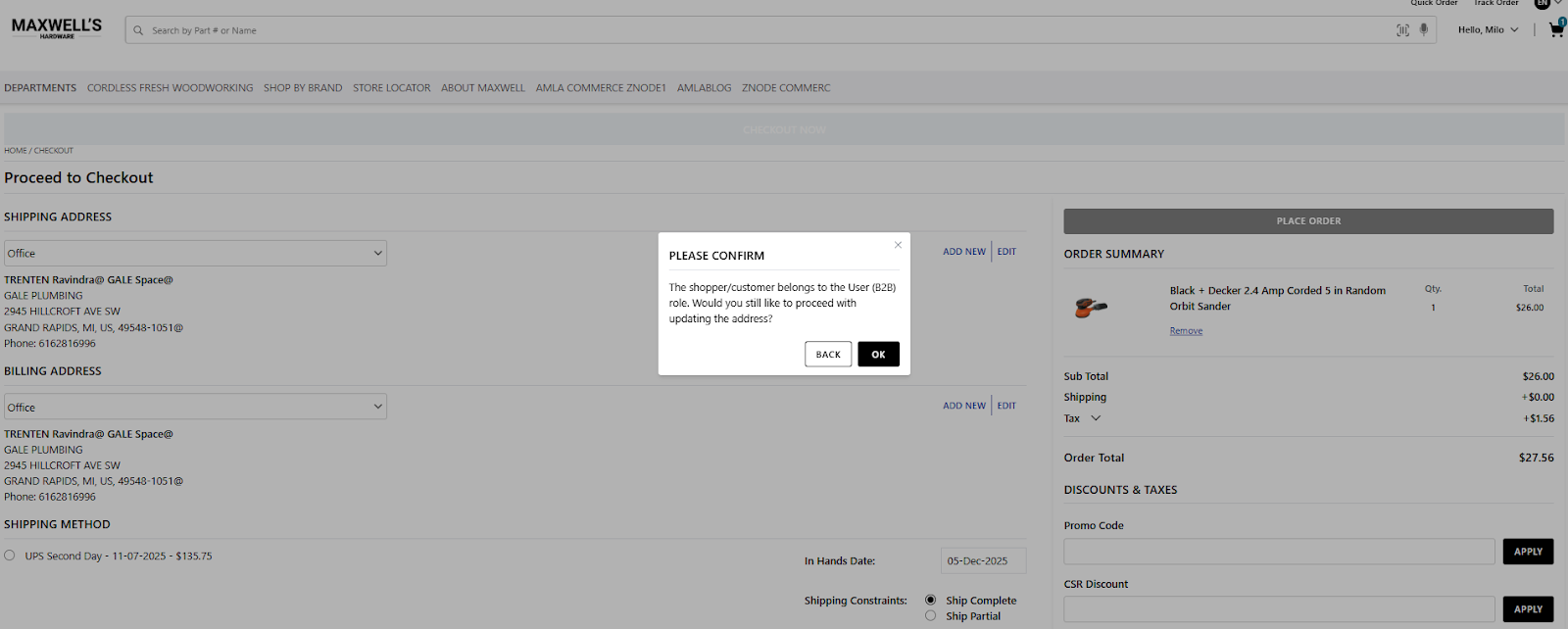Open Cordless Fresh Woodworking menu

(x=170, y=88)
